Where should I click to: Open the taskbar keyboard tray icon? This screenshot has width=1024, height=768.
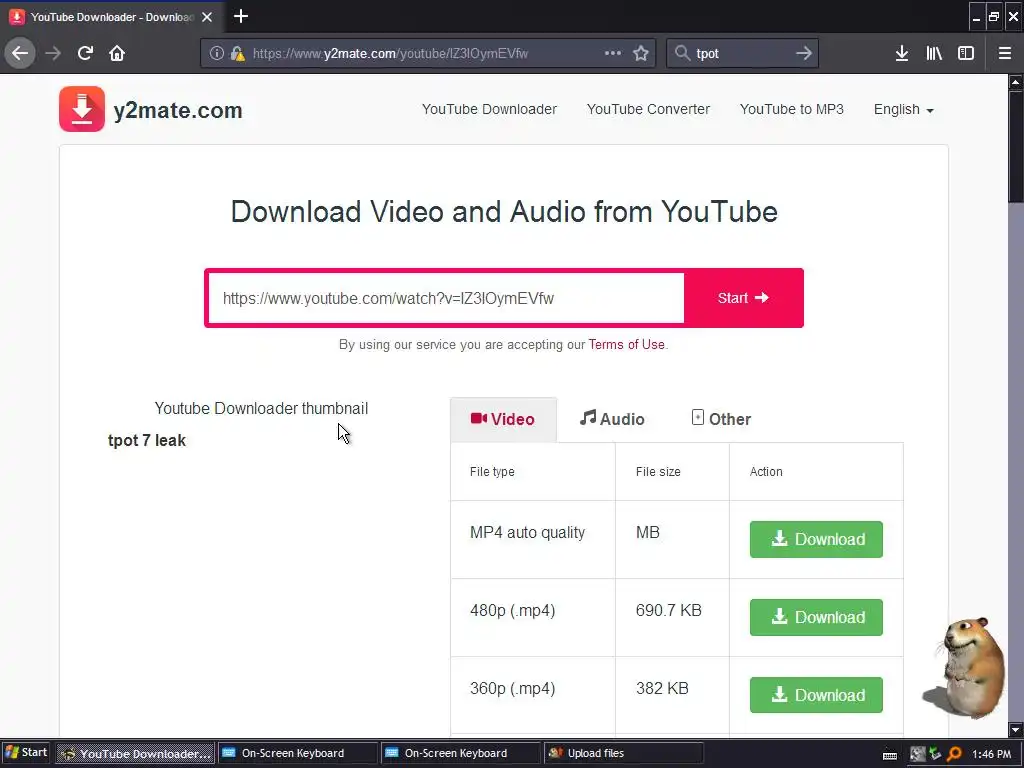(x=889, y=755)
